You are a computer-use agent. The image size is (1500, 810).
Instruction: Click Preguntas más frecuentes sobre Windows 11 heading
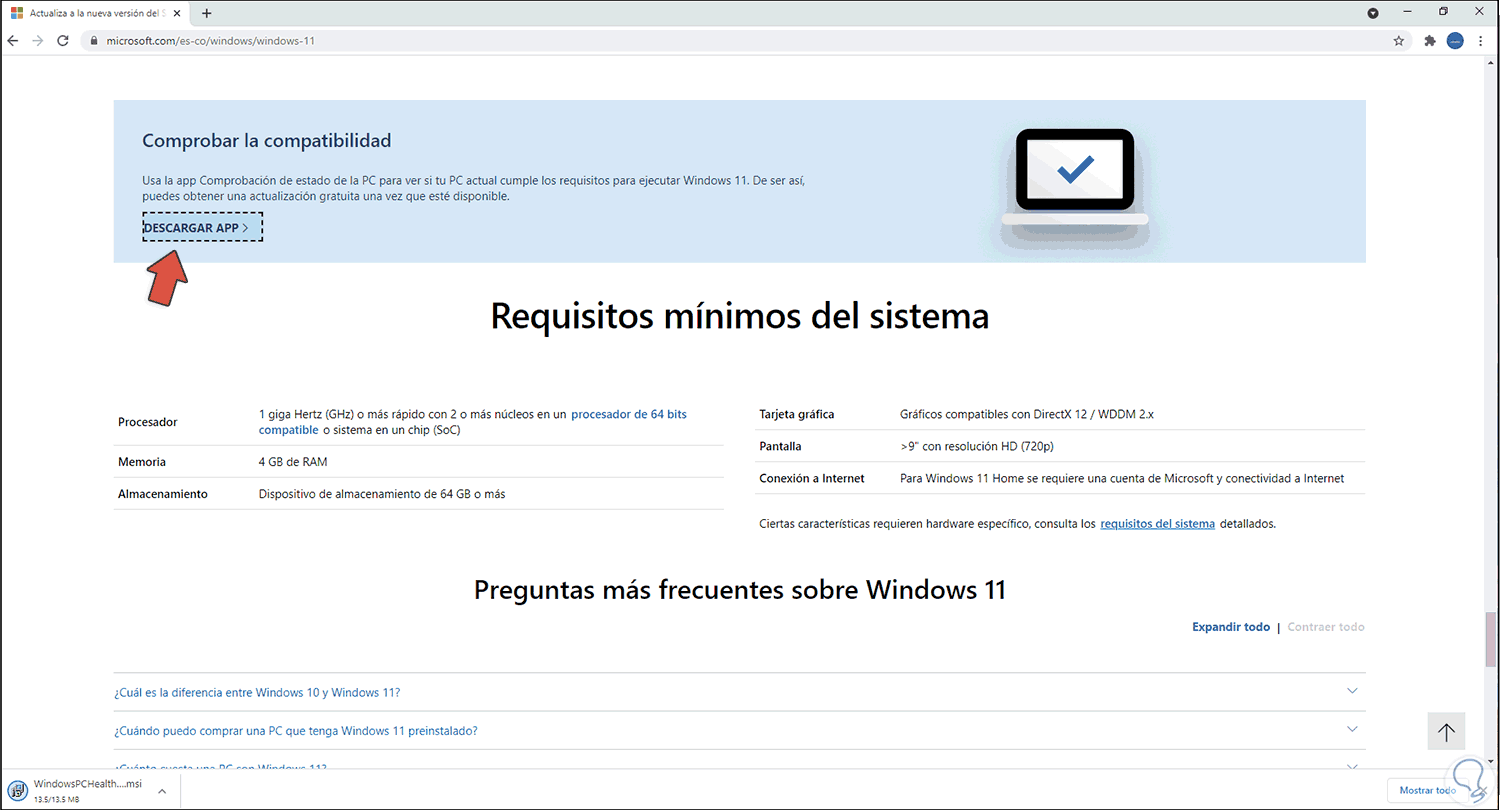click(x=739, y=589)
